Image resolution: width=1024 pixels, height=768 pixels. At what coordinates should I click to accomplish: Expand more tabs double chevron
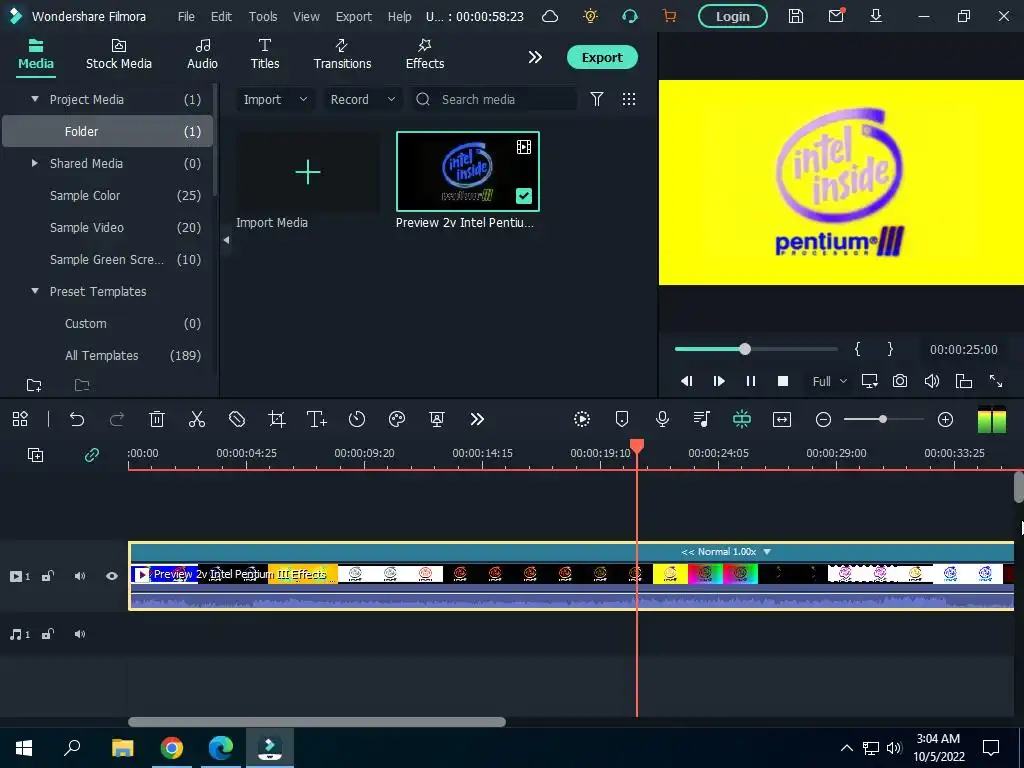coord(535,57)
